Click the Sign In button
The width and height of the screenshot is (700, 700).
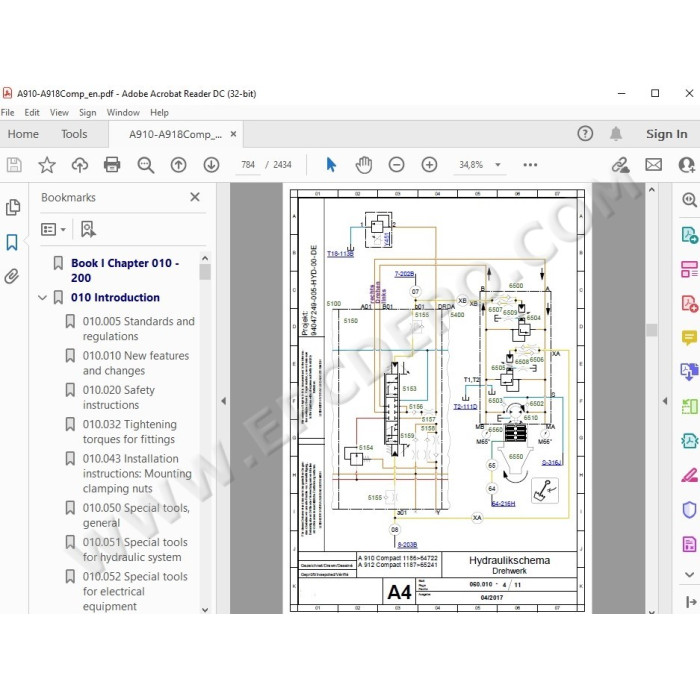(x=667, y=134)
